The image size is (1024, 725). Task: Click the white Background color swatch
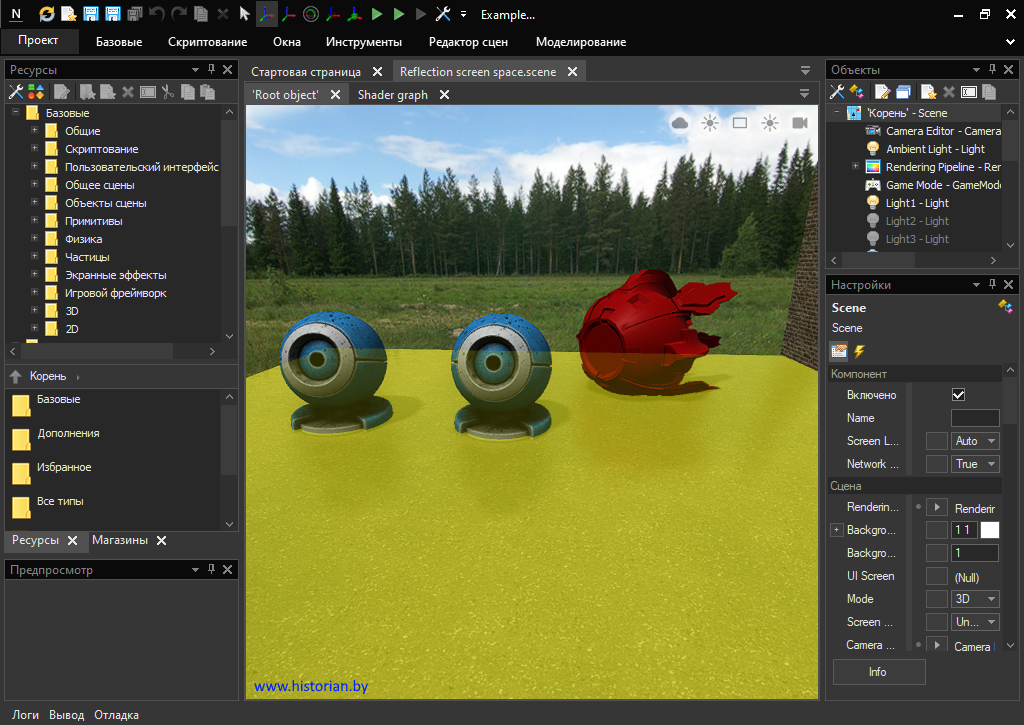[x=989, y=530]
